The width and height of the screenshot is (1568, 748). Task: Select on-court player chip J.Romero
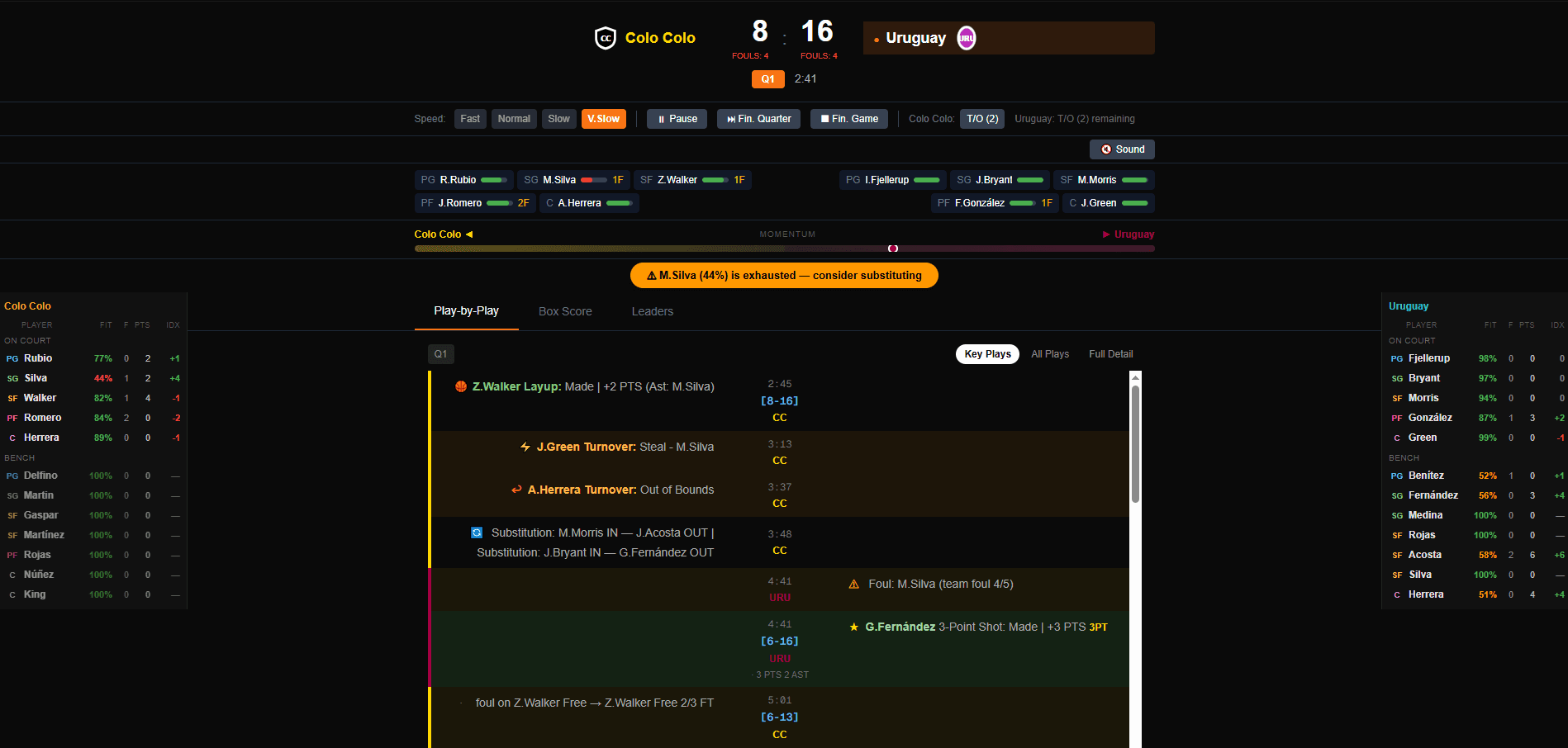475,203
